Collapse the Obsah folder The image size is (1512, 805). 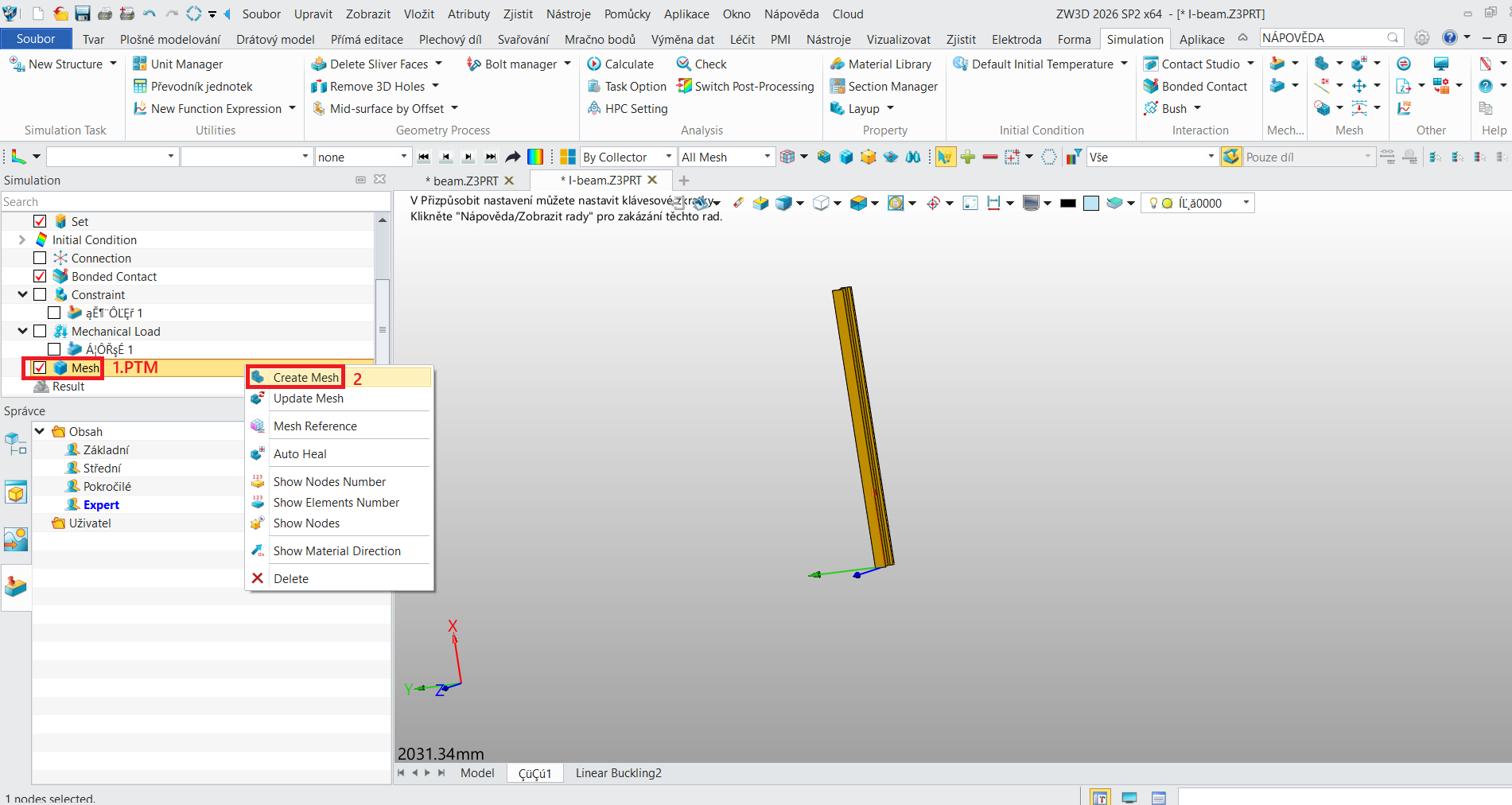[x=40, y=431]
